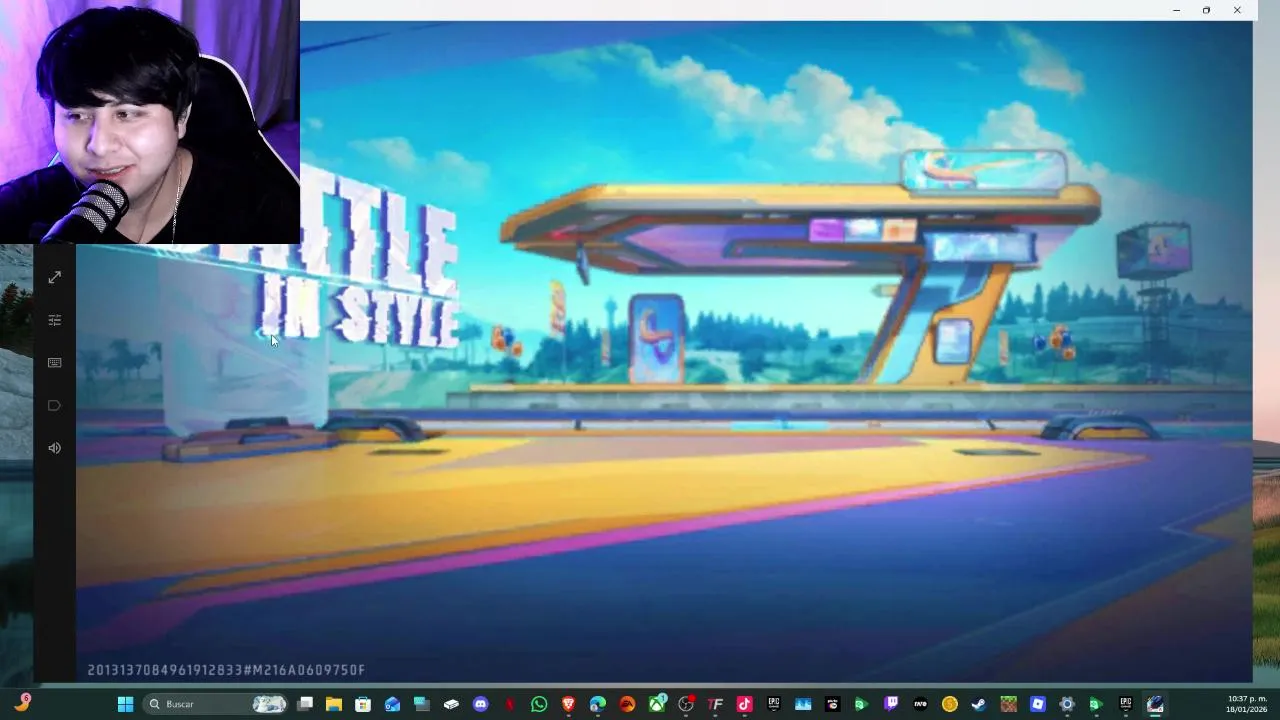
Task: Open the TF app taskbar icon
Action: pyautogui.click(x=715, y=704)
